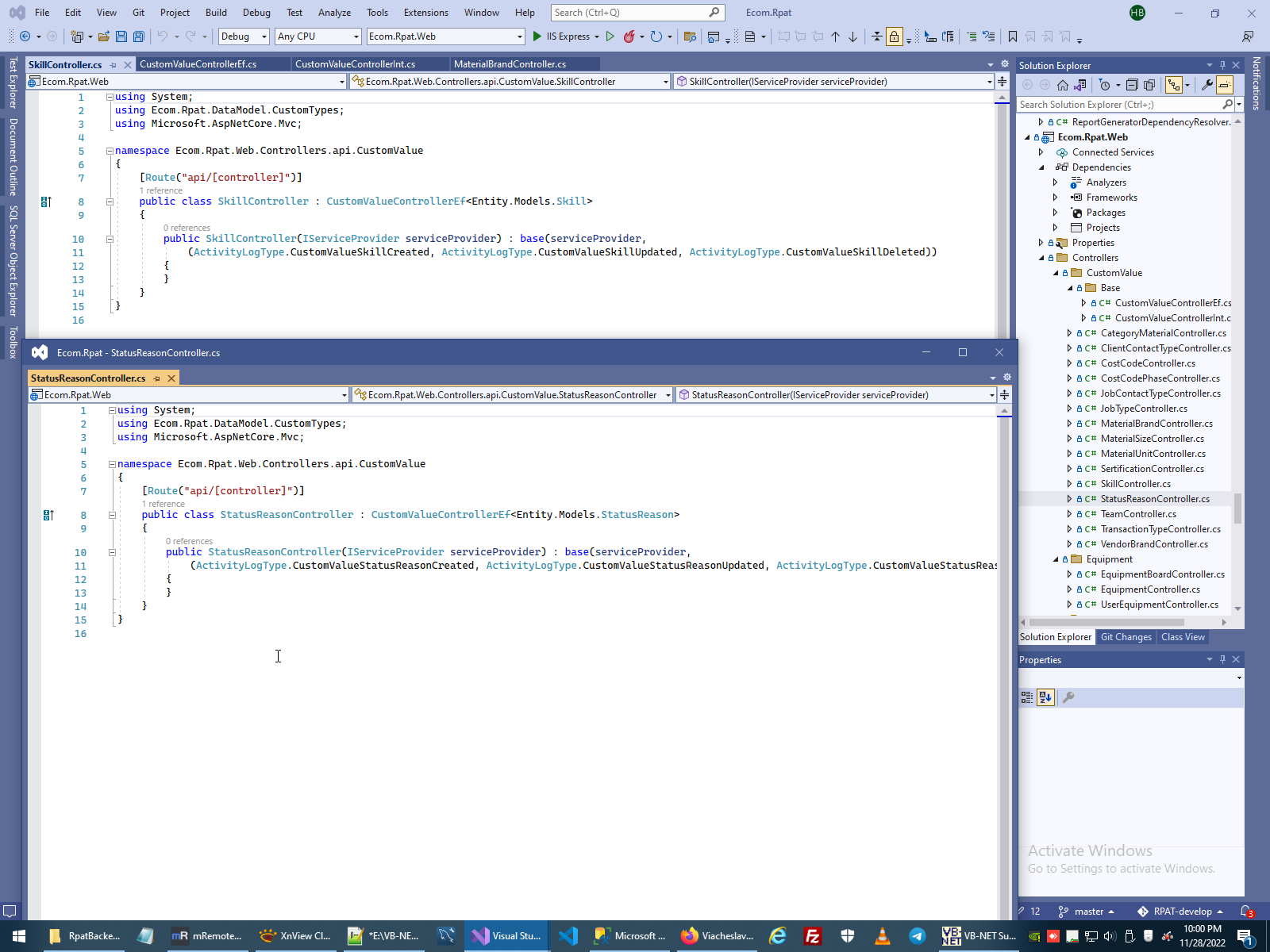
Task: Start debugging with IIS Express play button
Action: (x=537, y=36)
